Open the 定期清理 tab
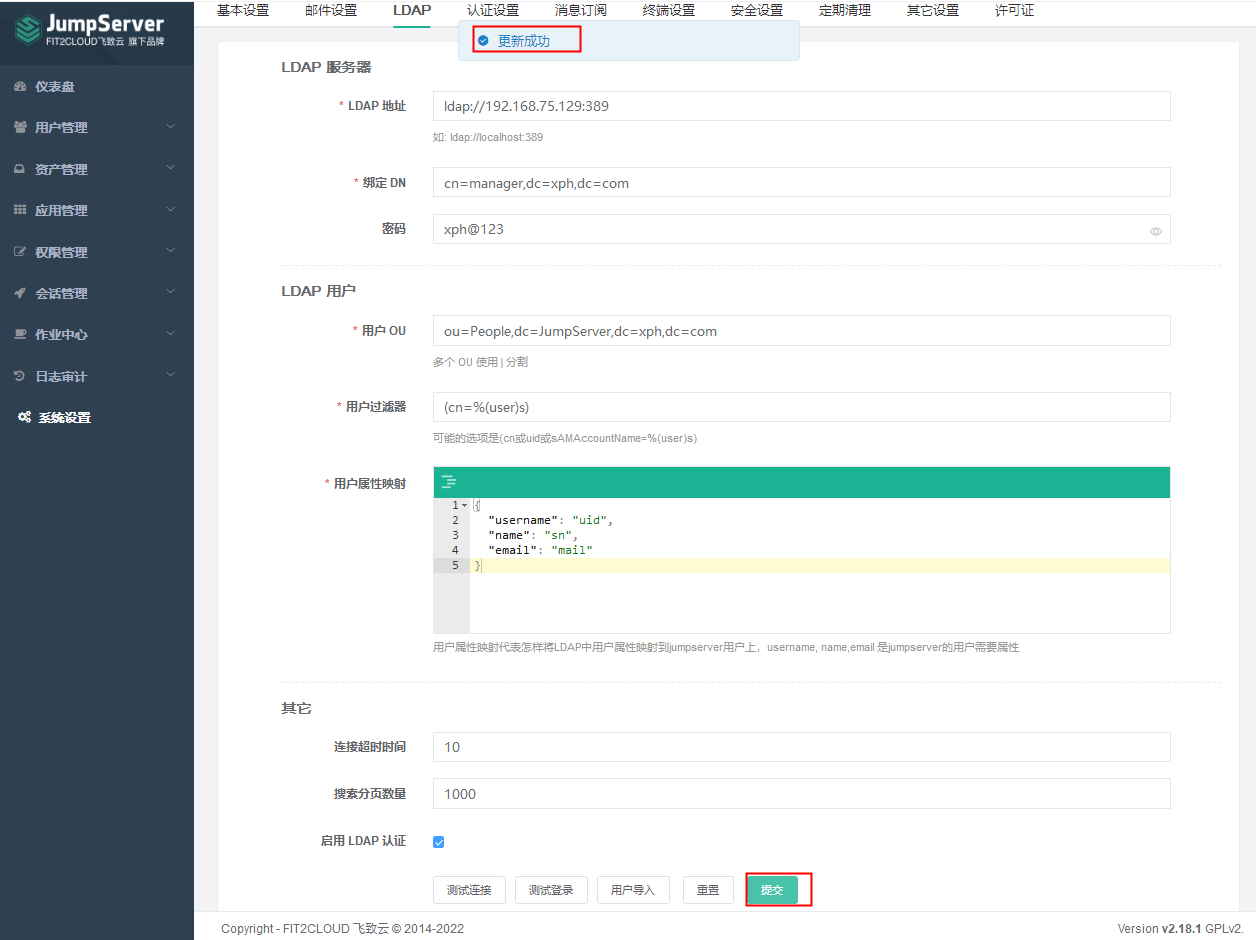The image size is (1256, 940). point(845,11)
